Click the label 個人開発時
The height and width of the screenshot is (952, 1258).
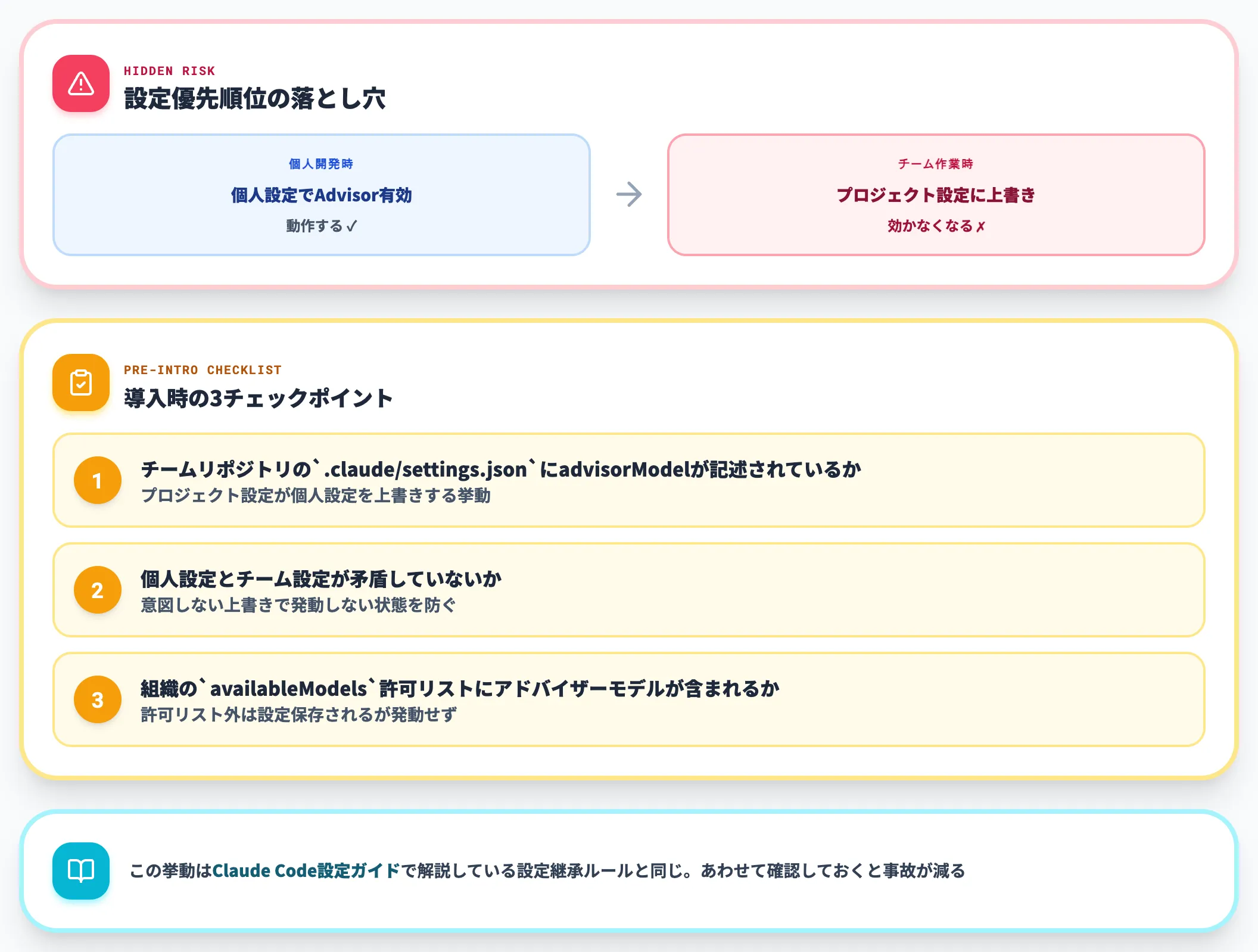[321, 164]
